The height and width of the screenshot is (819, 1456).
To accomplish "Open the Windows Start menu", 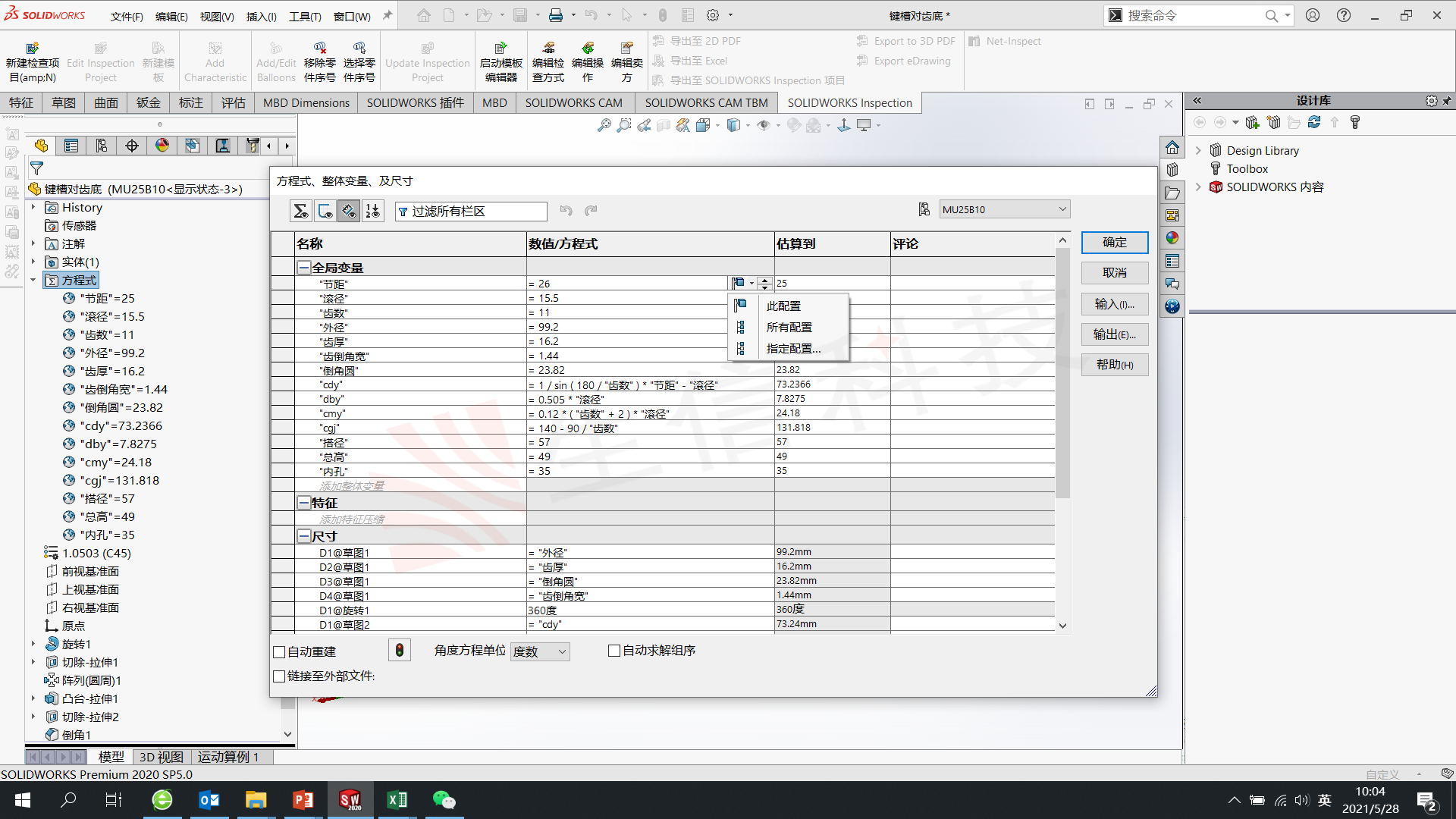I will (x=23, y=800).
